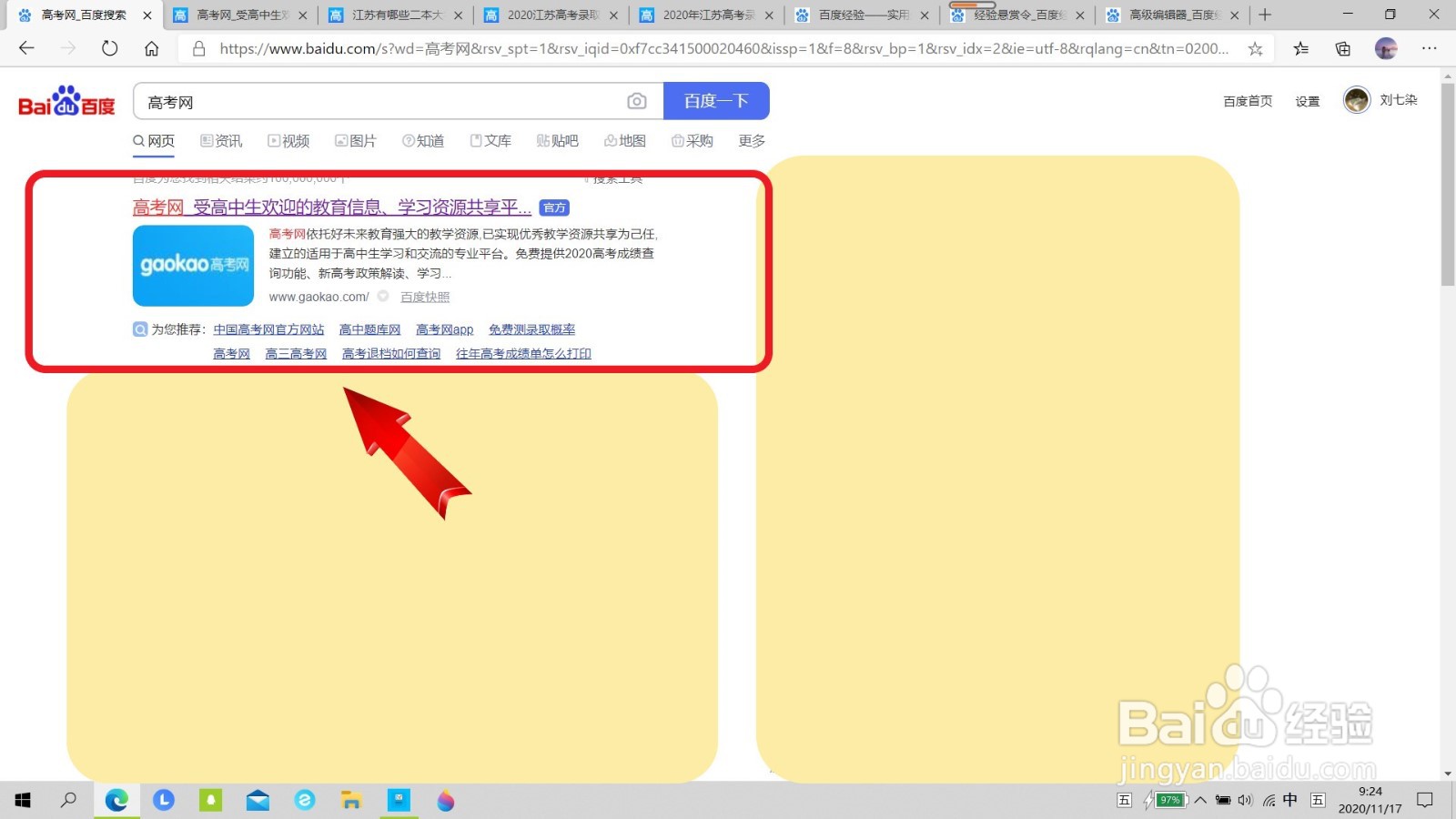The height and width of the screenshot is (819, 1456).
Task: Open the blue L app in taskbar
Action: click(164, 801)
